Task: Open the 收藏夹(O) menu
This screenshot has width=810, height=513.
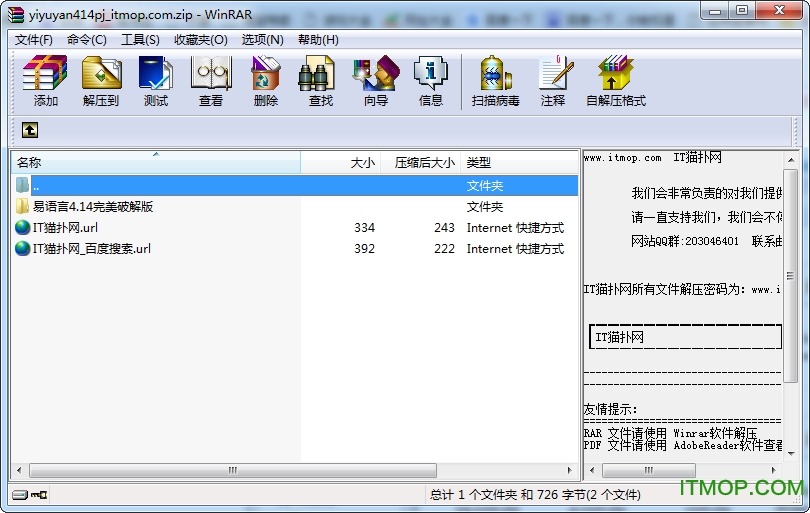Action: 200,40
